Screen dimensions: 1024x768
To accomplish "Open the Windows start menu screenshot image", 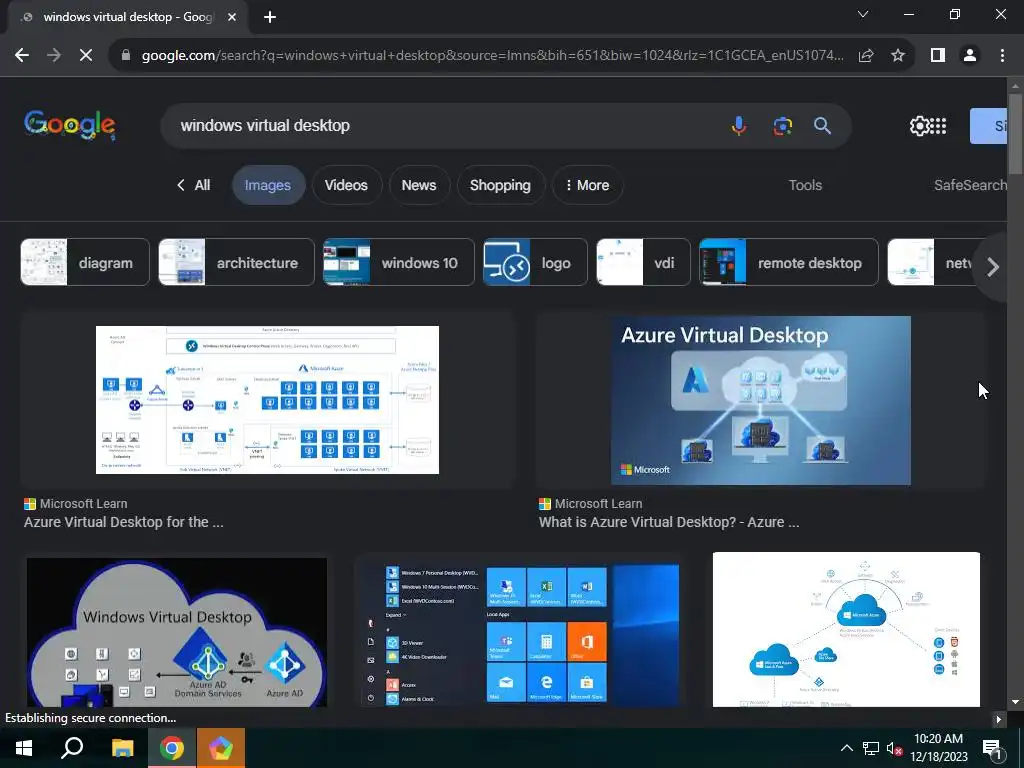I will (x=520, y=635).
